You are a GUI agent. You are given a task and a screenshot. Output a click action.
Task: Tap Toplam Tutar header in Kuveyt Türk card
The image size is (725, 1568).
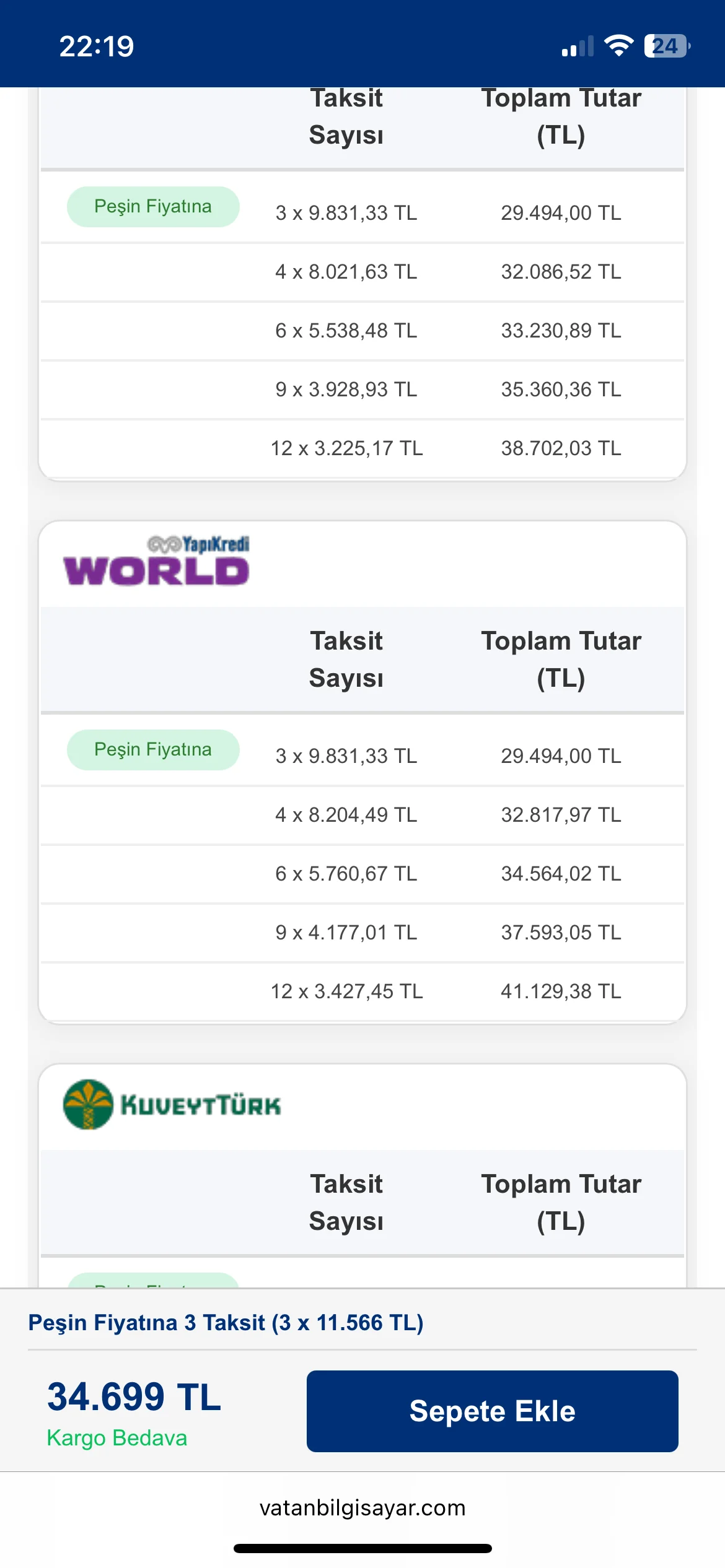561,1202
